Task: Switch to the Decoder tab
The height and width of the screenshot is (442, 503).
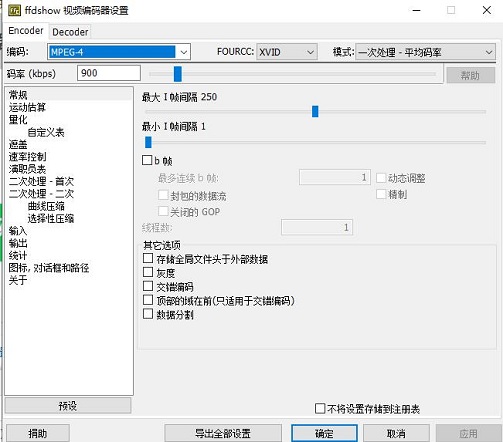Action: coord(70,32)
